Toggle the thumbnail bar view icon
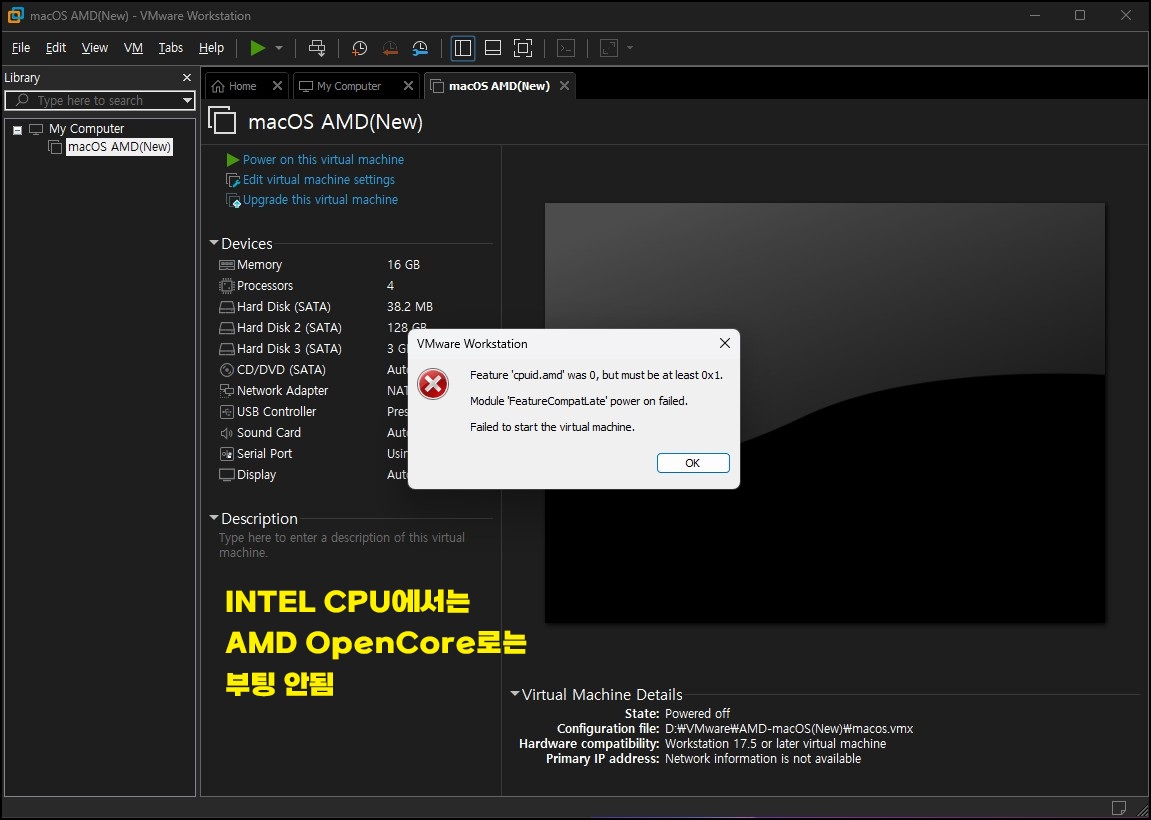 click(x=493, y=48)
